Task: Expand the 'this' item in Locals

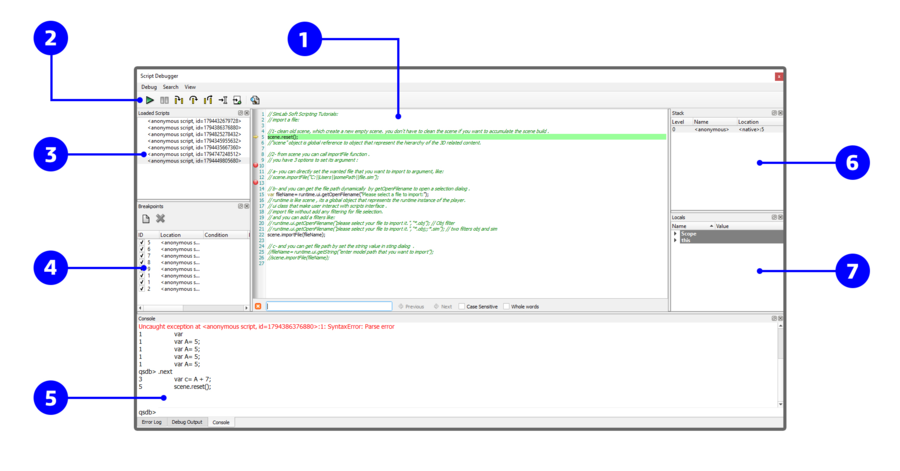Action: (x=675, y=240)
